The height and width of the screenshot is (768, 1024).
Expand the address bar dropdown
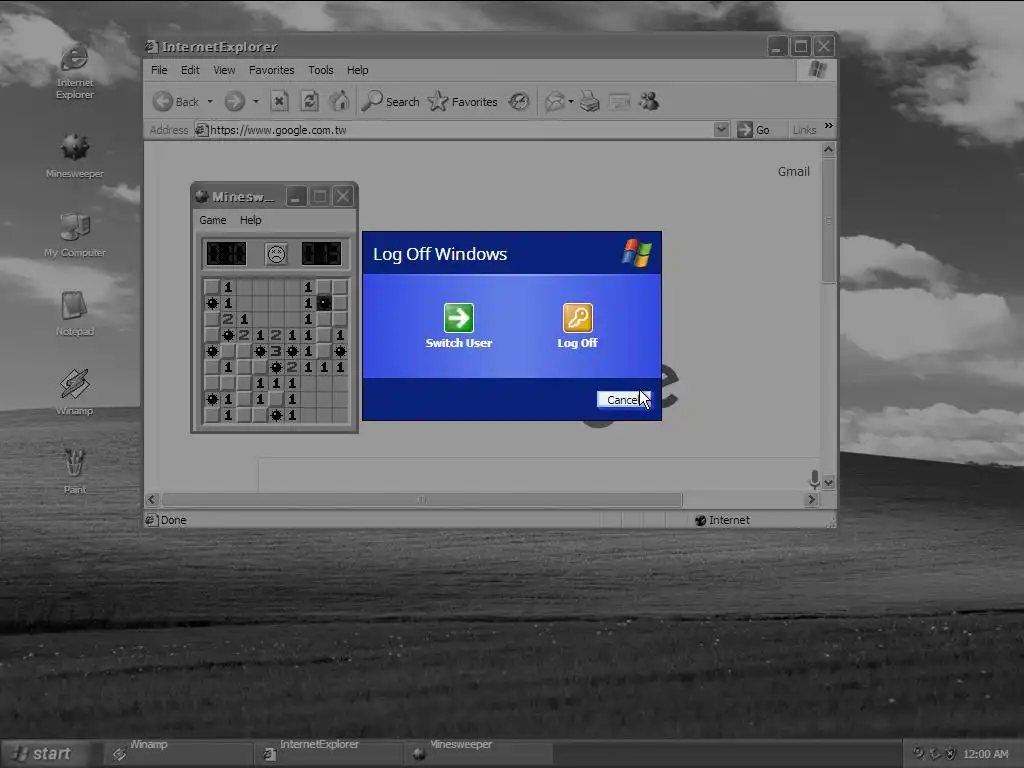[721, 129]
